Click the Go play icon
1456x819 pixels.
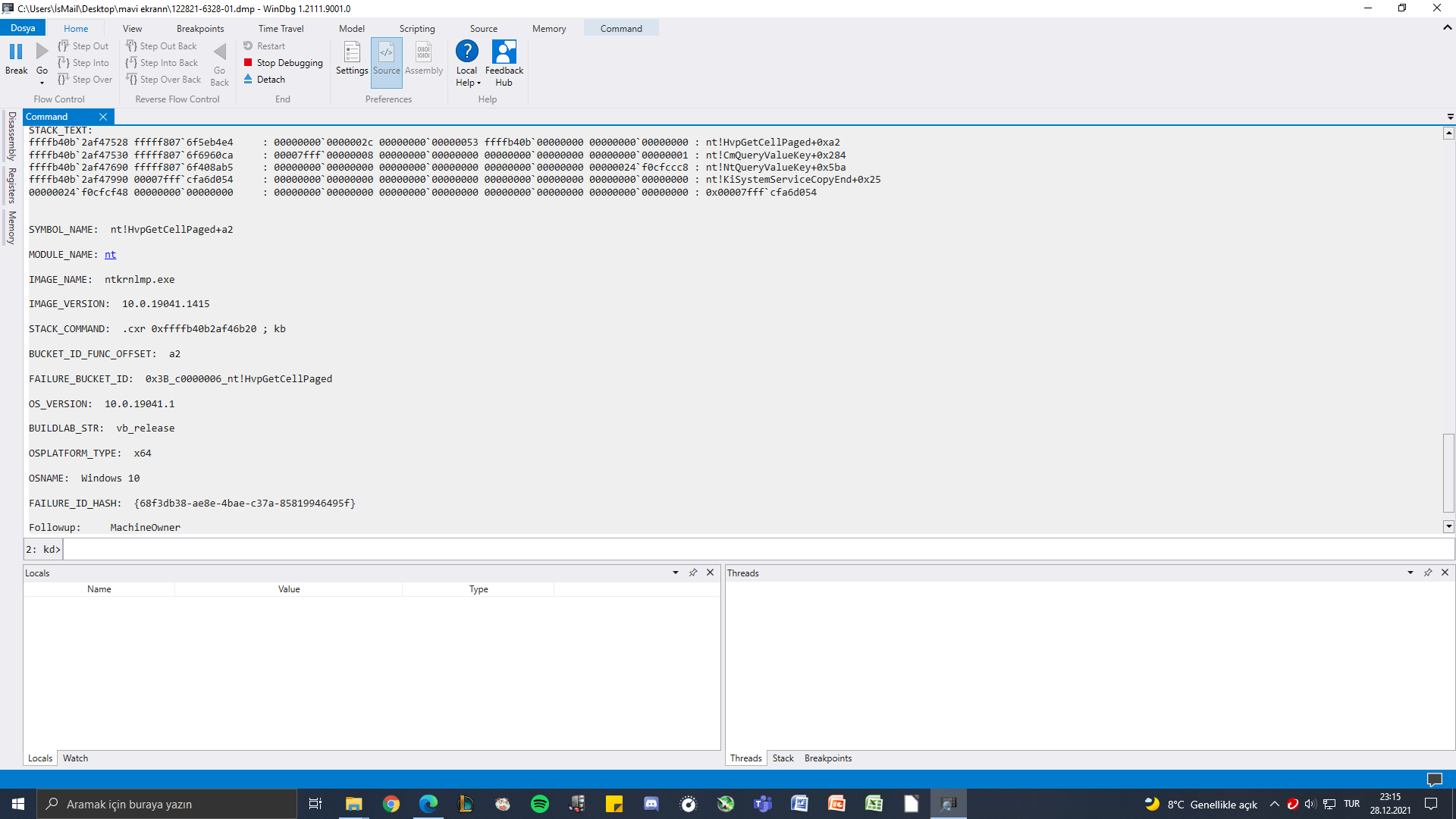click(42, 52)
